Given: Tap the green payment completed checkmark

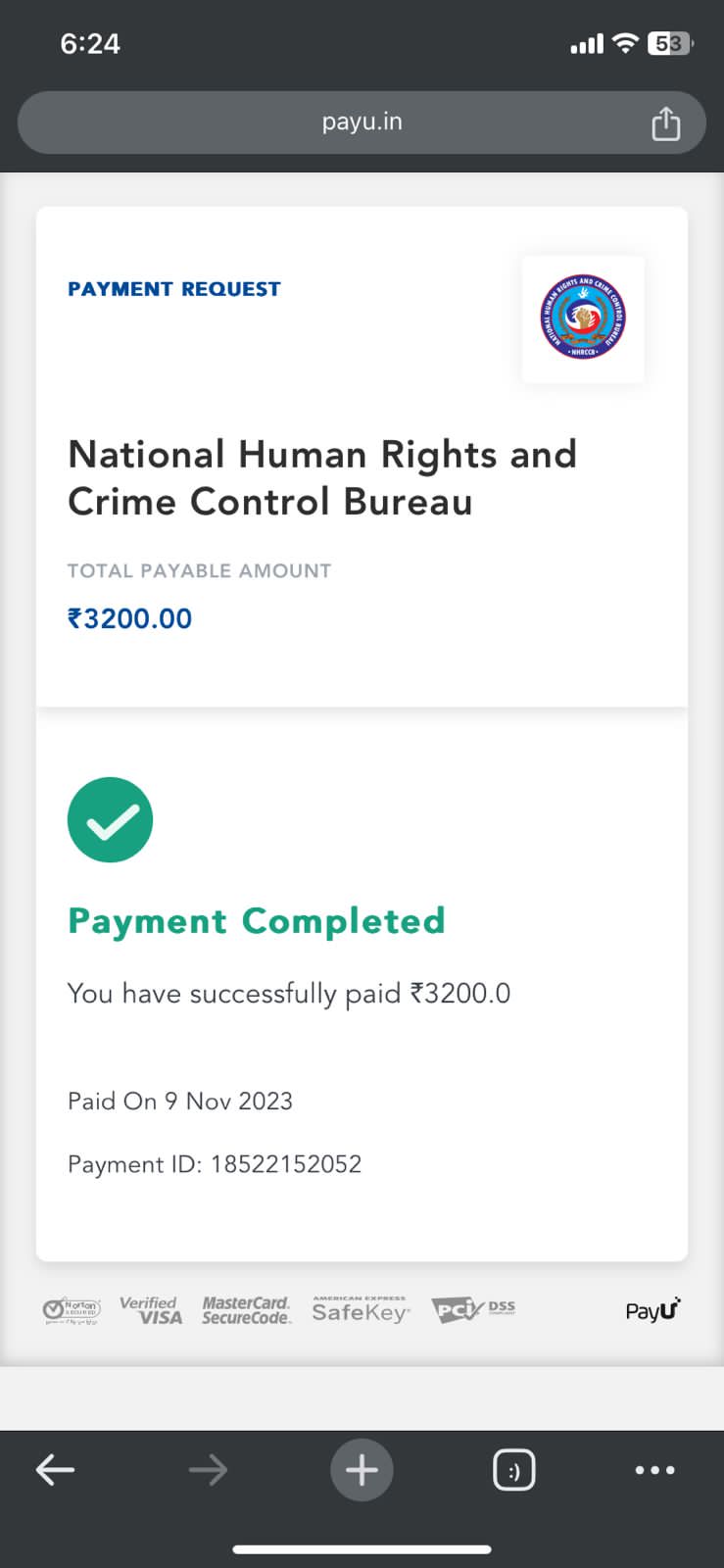Looking at the screenshot, I should pyautogui.click(x=110, y=820).
